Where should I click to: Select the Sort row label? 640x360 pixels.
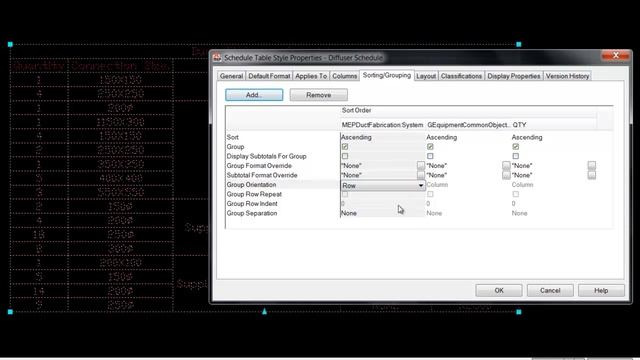click(x=233, y=137)
